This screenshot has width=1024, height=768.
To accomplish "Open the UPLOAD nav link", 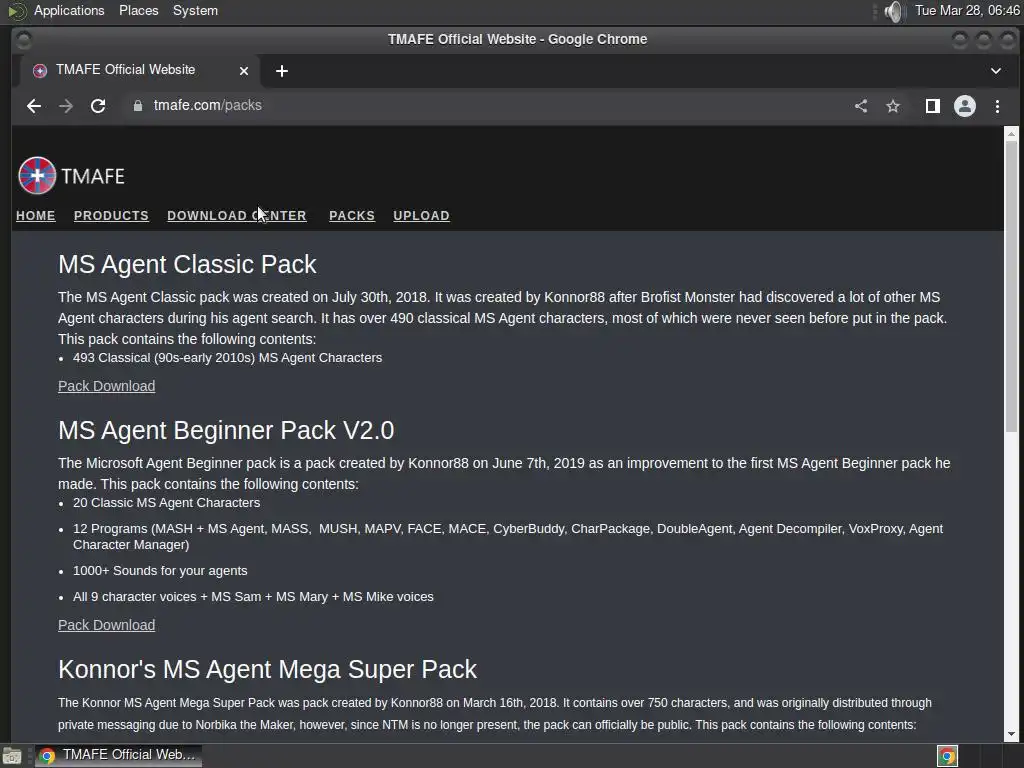I will pos(421,216).
